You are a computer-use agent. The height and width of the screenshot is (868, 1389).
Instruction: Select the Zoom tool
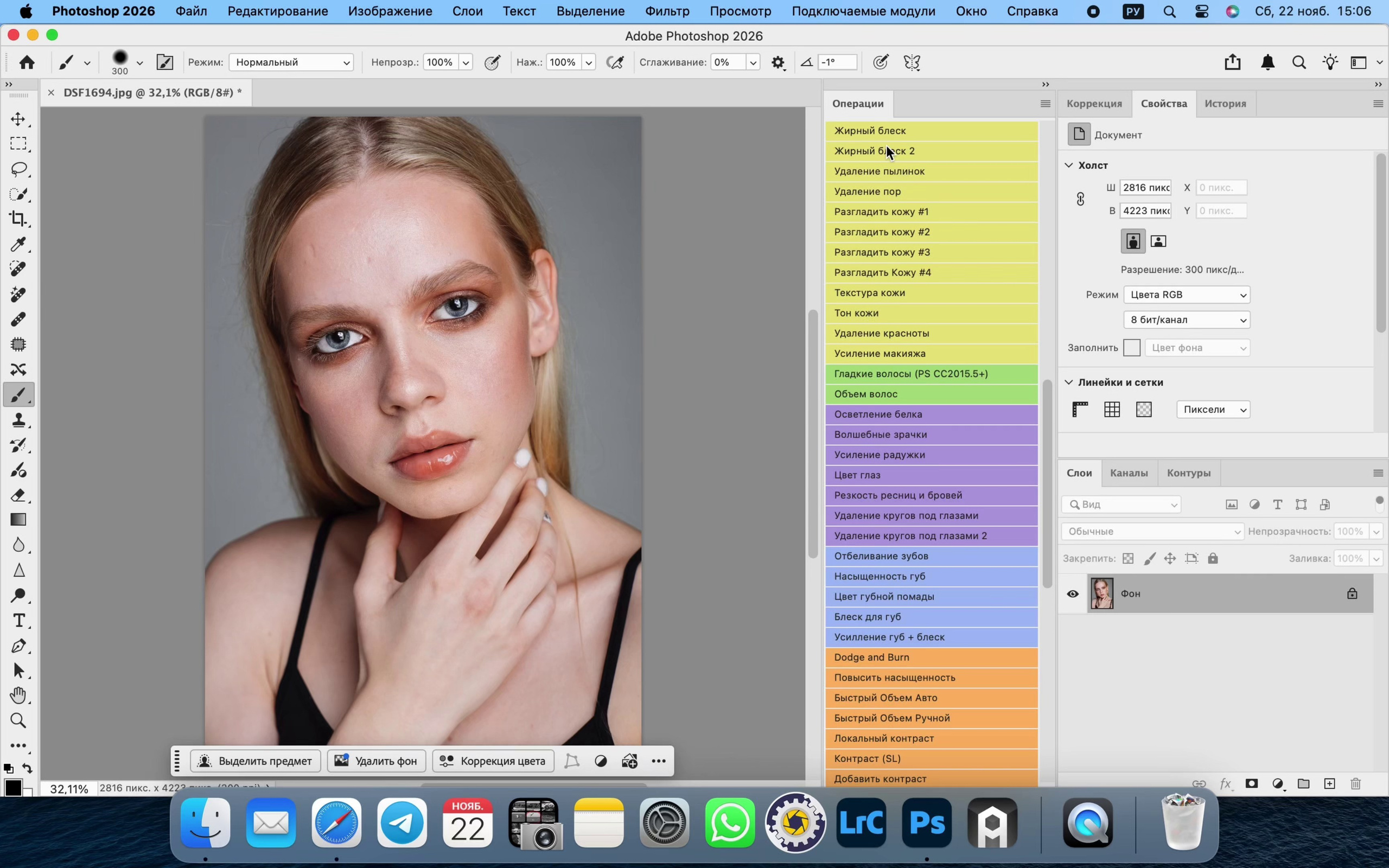18,720
